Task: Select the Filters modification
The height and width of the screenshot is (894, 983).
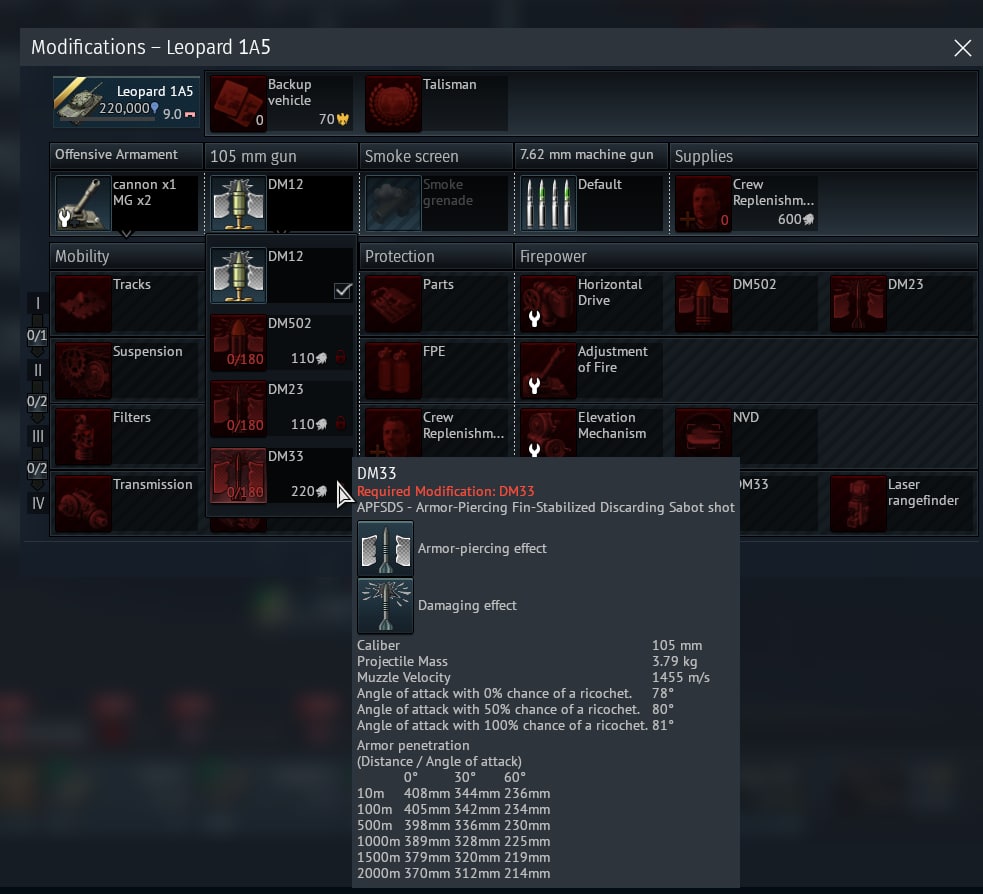Action: pos(127,437)
